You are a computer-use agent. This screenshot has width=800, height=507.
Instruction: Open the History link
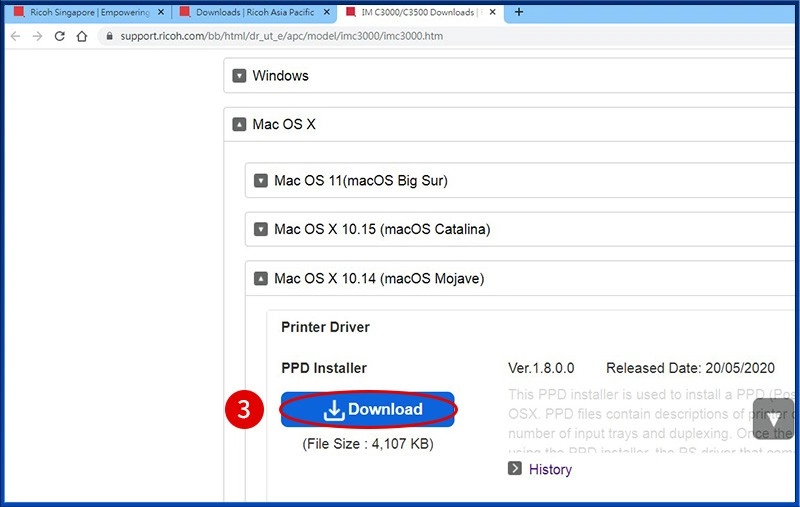(x=550, y=469)
